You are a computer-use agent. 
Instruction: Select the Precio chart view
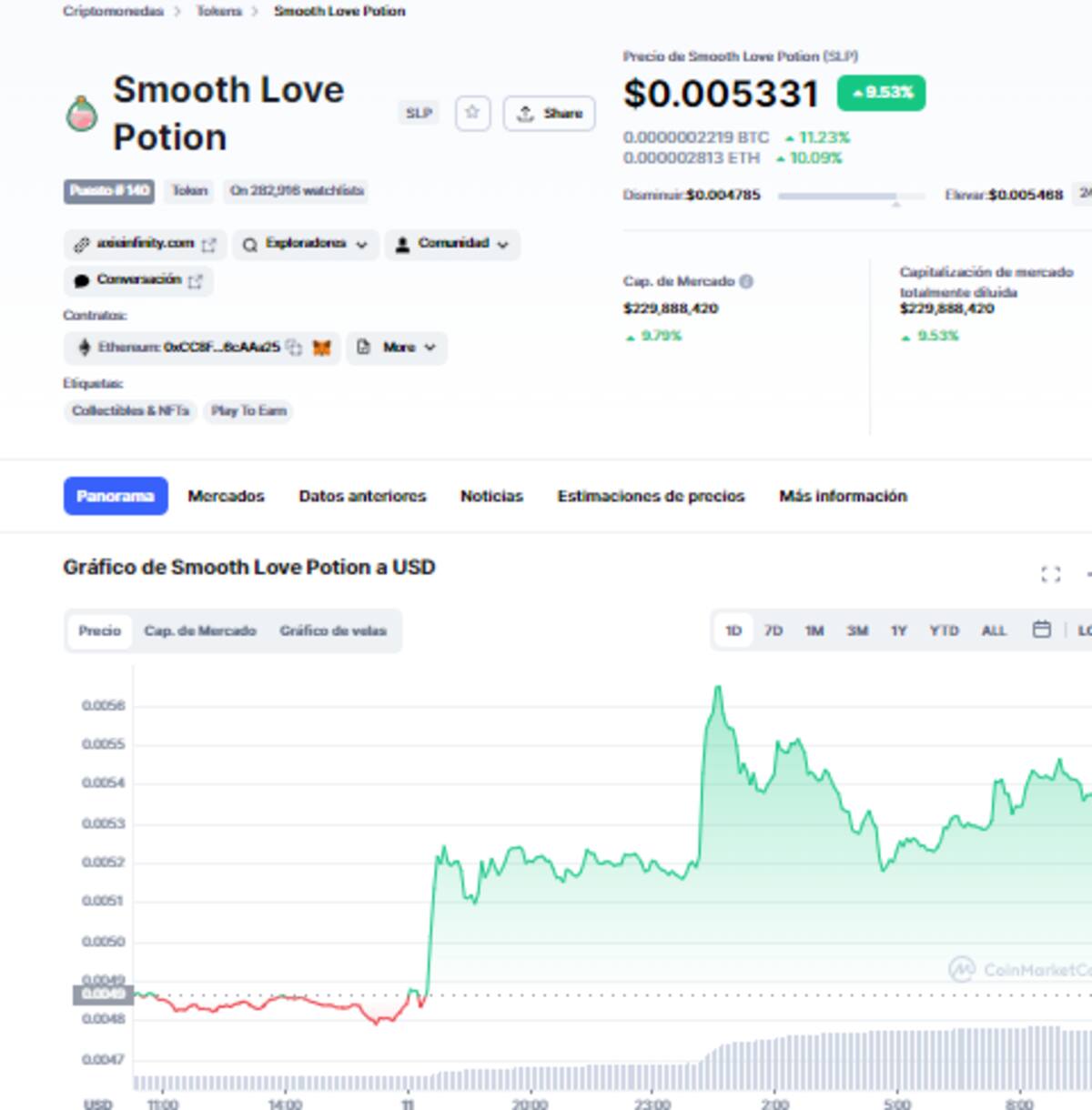pos(99,631)
